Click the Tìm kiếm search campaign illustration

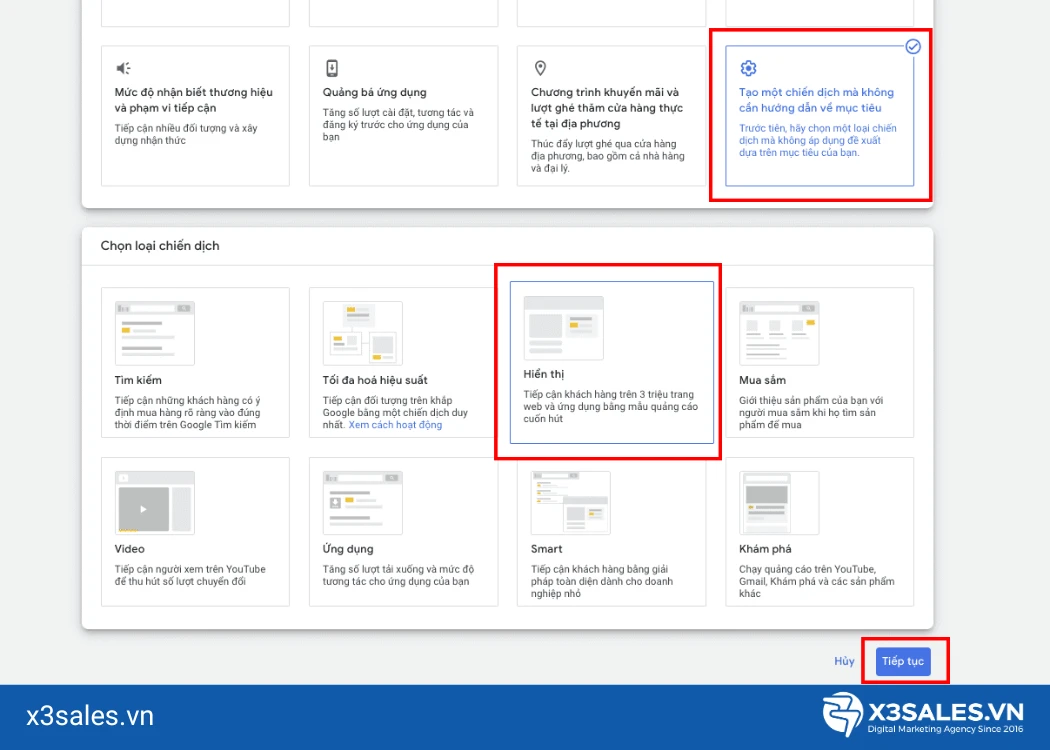pos(155,333)
